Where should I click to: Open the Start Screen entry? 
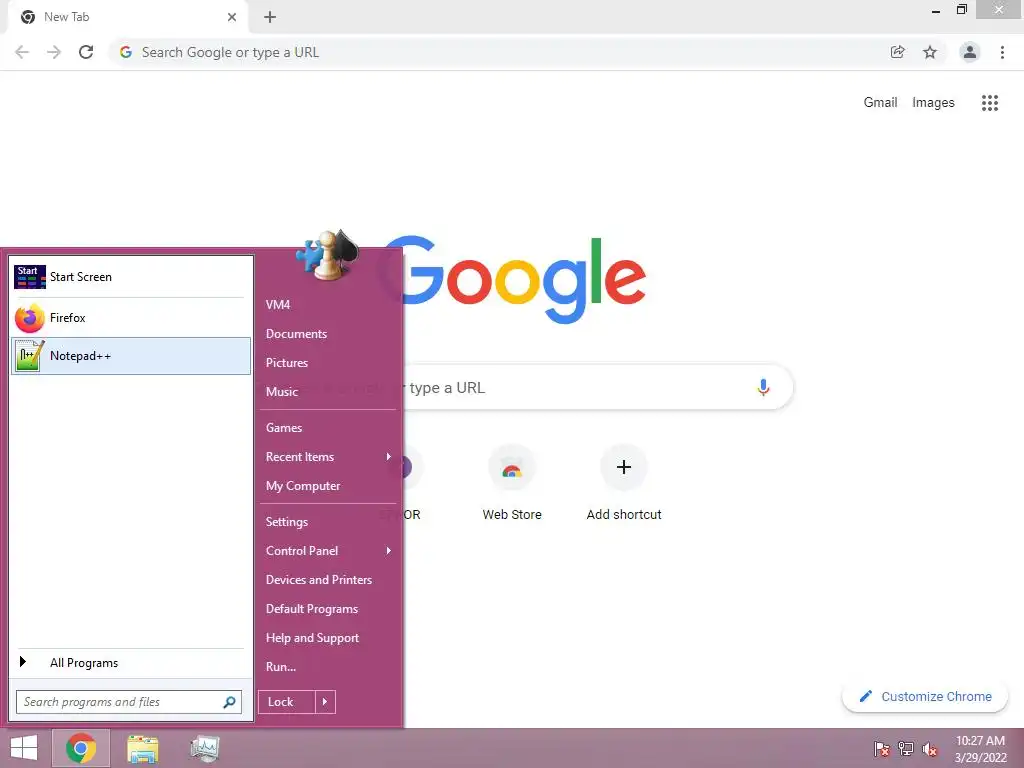(131, 277)
